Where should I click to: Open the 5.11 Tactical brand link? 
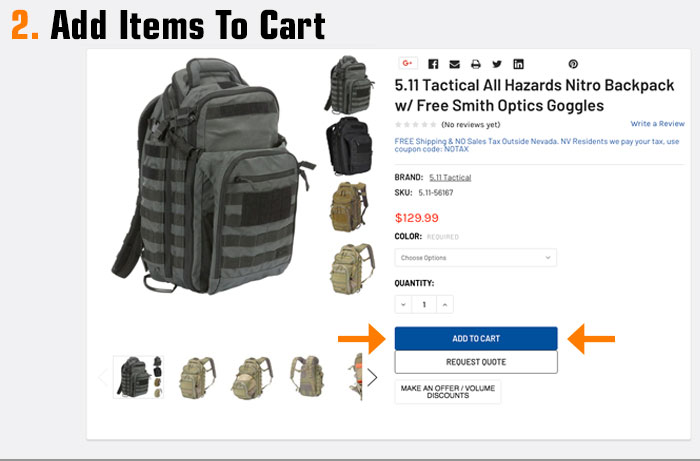[450, 178]
